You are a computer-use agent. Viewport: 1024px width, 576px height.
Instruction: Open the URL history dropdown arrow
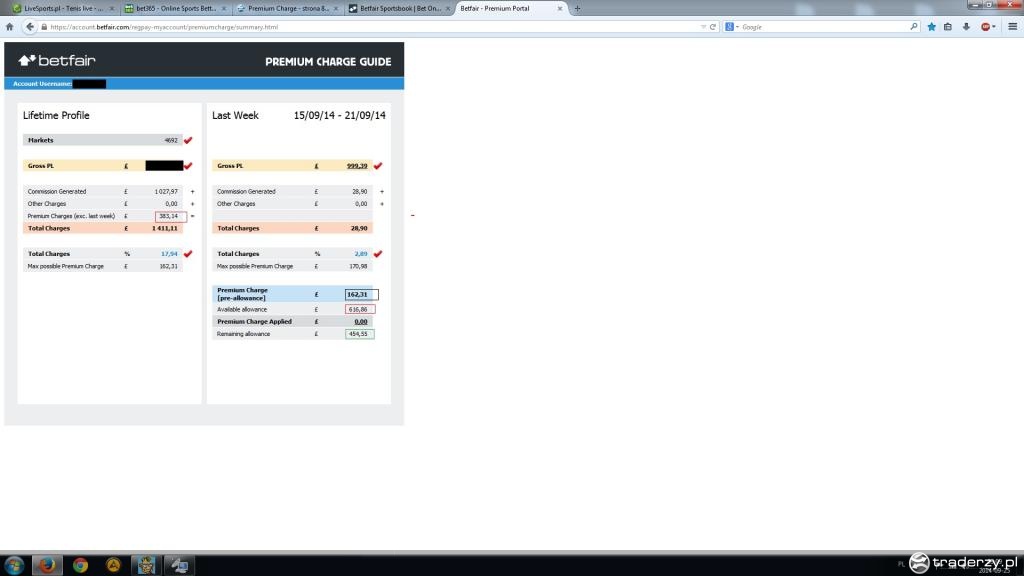(x=703, y=27)
